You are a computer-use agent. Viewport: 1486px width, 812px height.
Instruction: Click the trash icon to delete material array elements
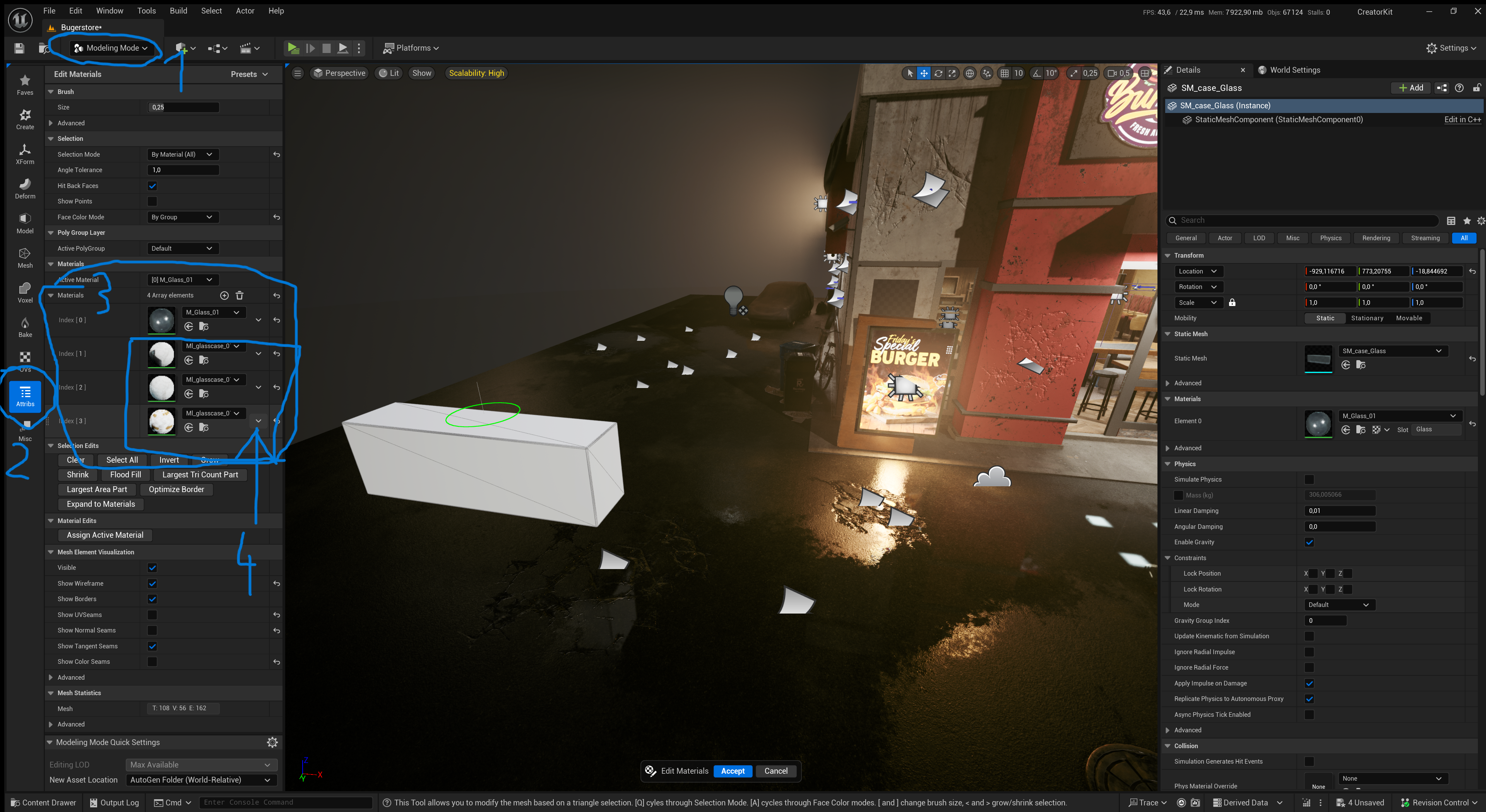point(240,295)
